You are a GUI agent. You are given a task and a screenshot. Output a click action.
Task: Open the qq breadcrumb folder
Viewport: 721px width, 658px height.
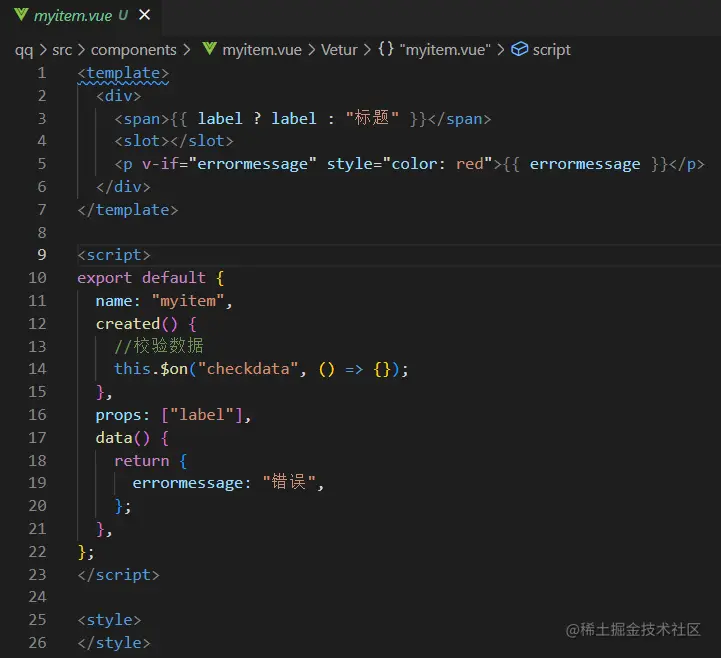[24, 50]
